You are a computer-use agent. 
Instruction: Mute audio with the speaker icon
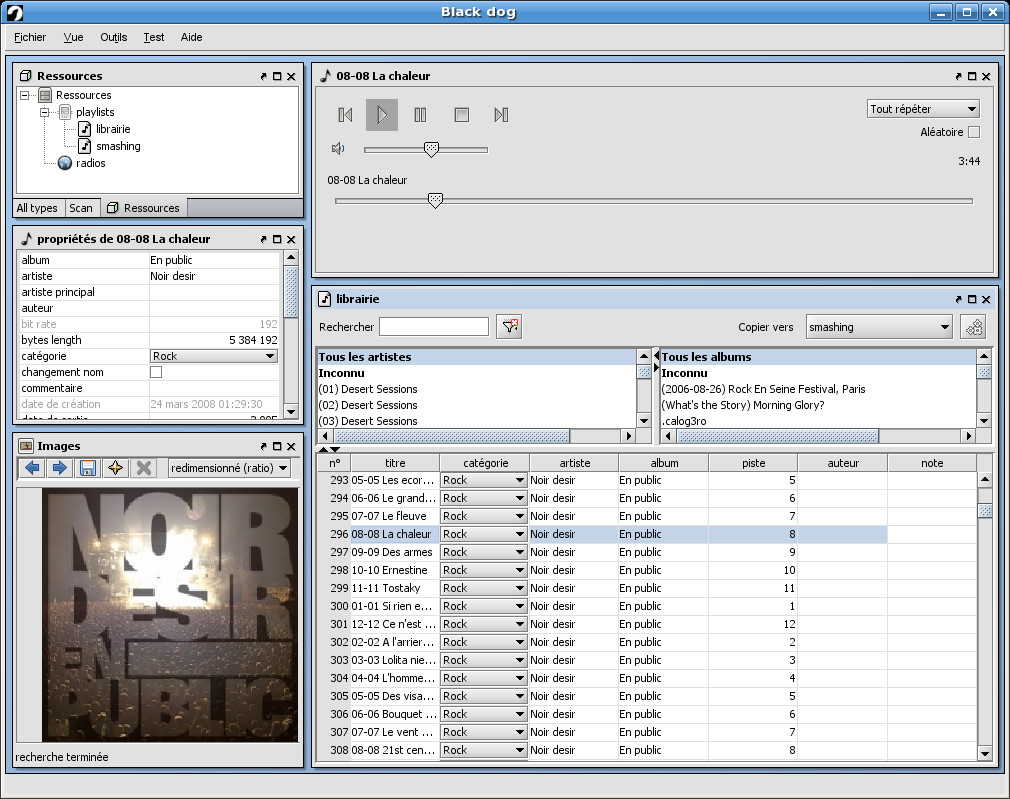[338, 149]
